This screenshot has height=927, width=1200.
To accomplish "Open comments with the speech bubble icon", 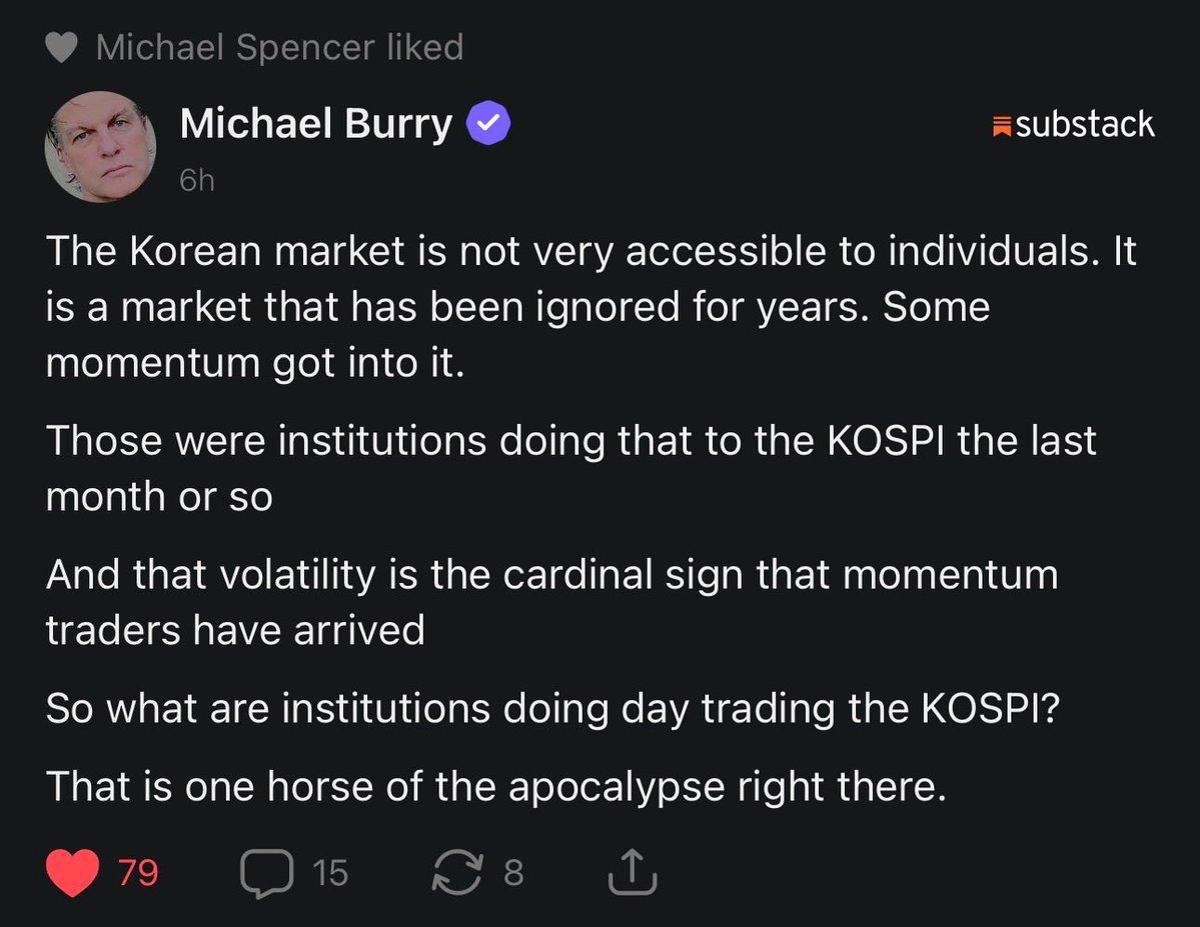I will [268, 871].
